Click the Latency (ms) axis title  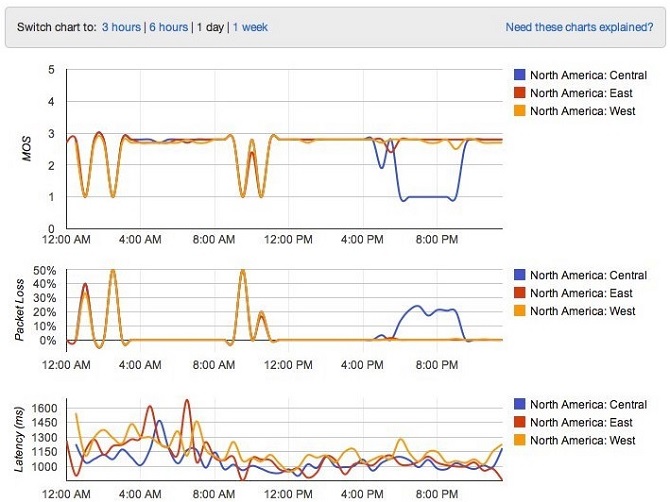pos(19,439)
